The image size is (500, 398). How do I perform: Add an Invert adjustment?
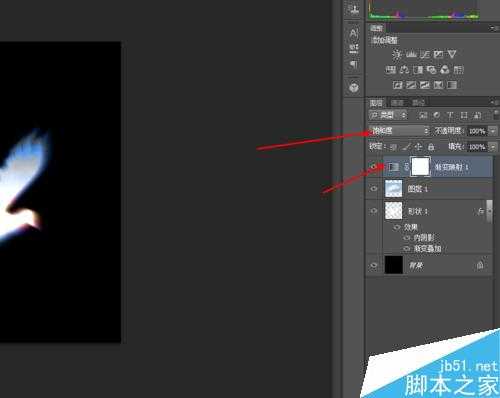[397, 85]
